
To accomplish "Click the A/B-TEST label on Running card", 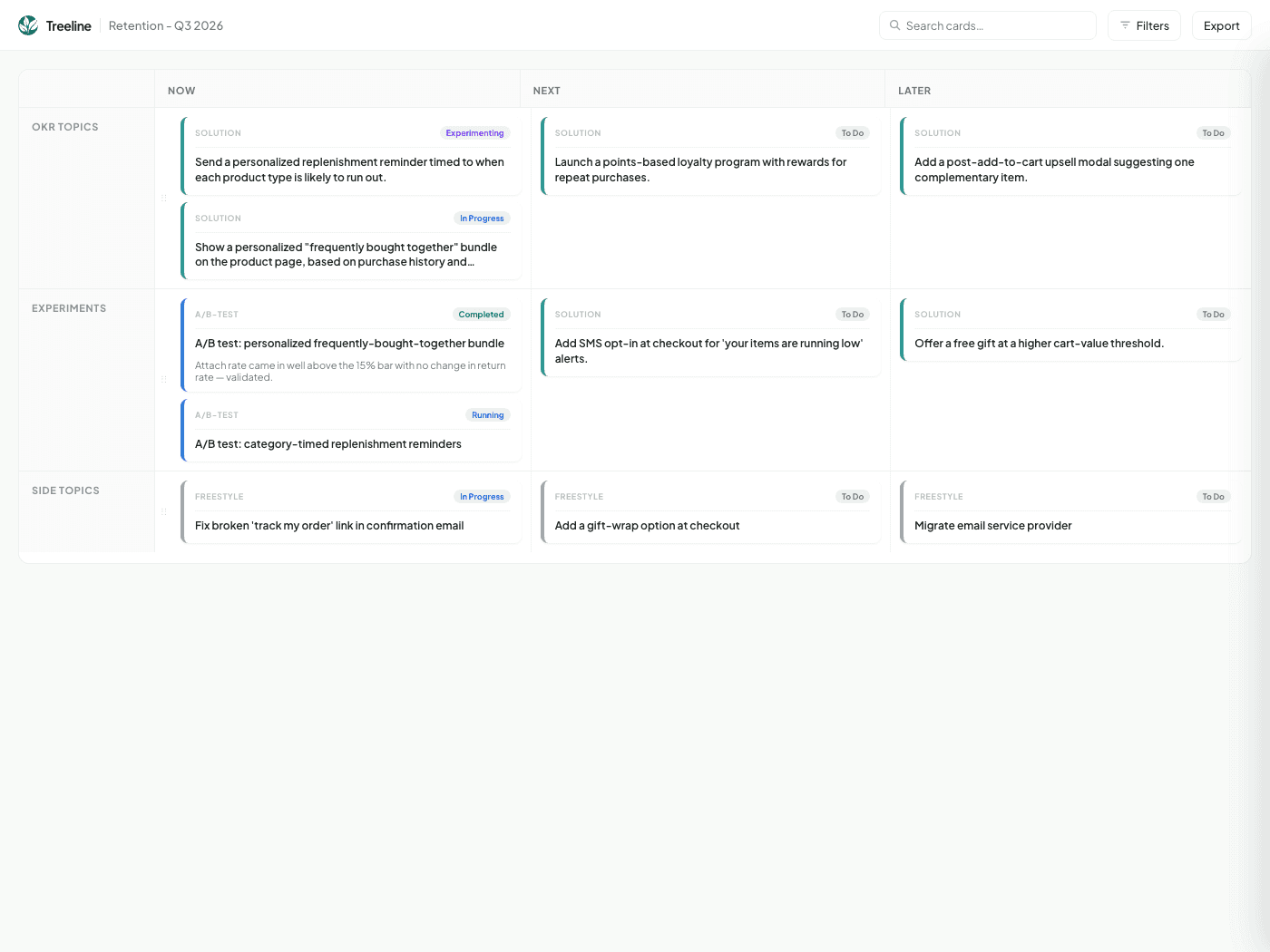I will point(217,415).
